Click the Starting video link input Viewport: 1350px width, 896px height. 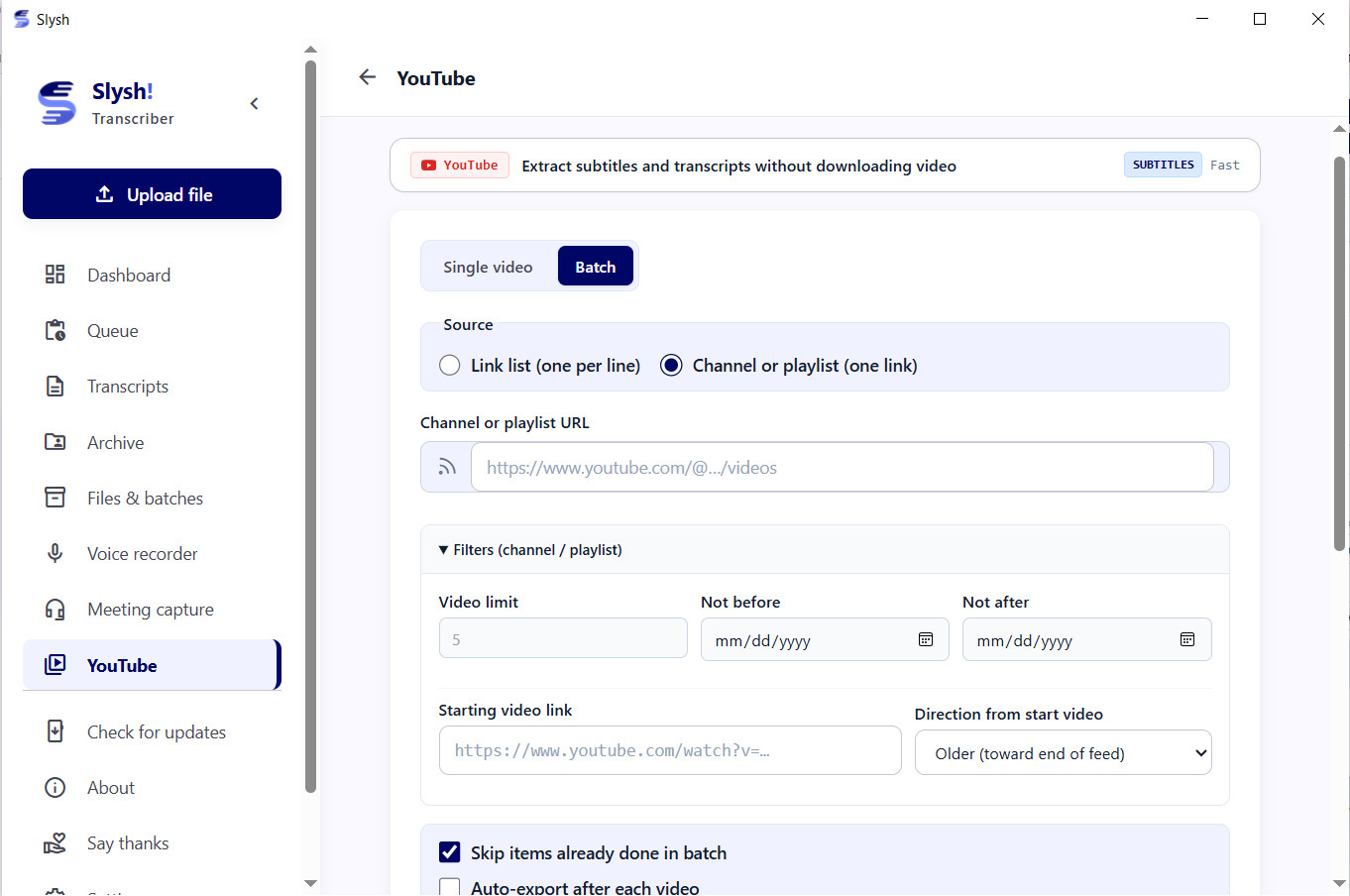[x=670, y=750]
